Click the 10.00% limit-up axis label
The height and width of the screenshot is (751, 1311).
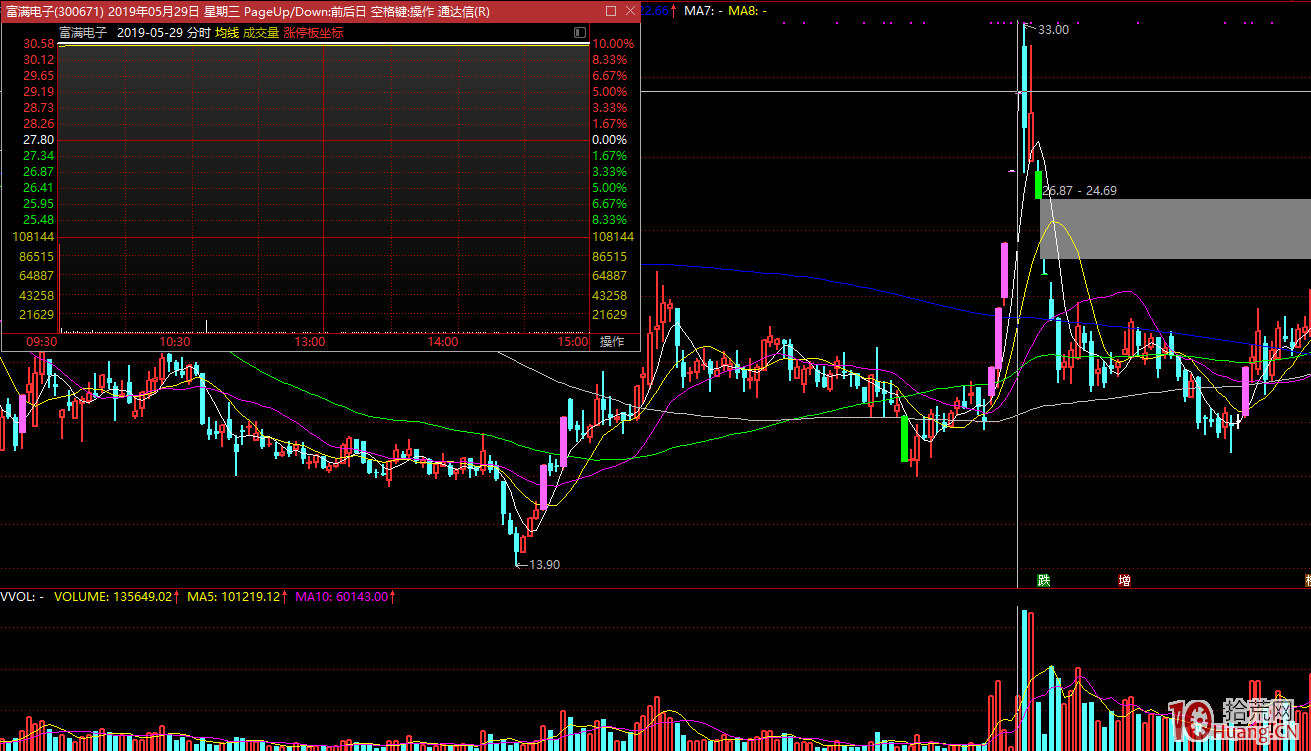612,44
